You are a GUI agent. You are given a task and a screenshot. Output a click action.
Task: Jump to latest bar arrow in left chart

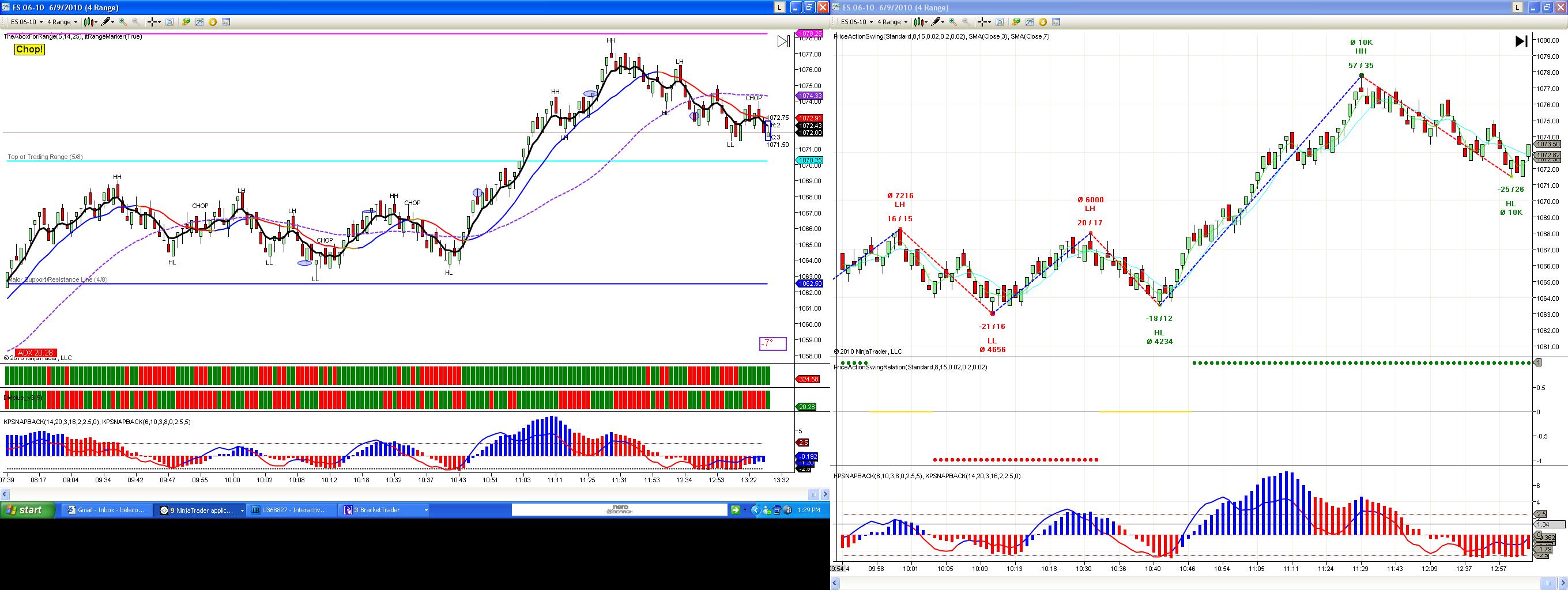coord(783,41)
